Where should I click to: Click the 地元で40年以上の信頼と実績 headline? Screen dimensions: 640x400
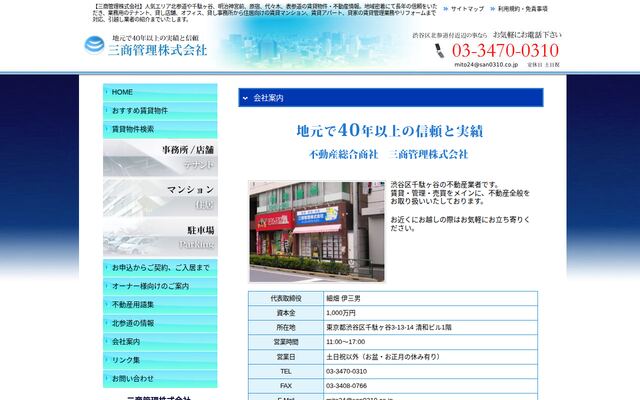click(390, 131)
